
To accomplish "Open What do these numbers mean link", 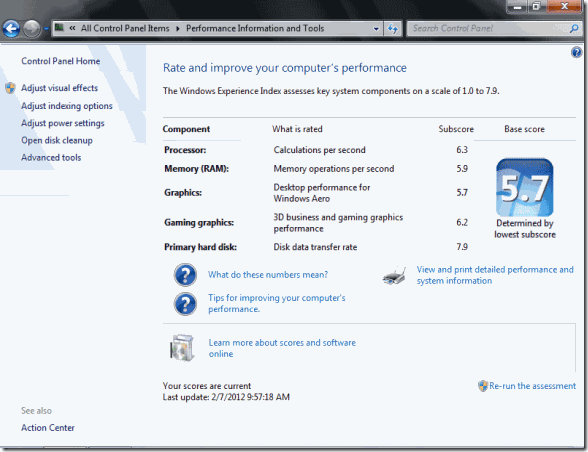I will 268,275.
